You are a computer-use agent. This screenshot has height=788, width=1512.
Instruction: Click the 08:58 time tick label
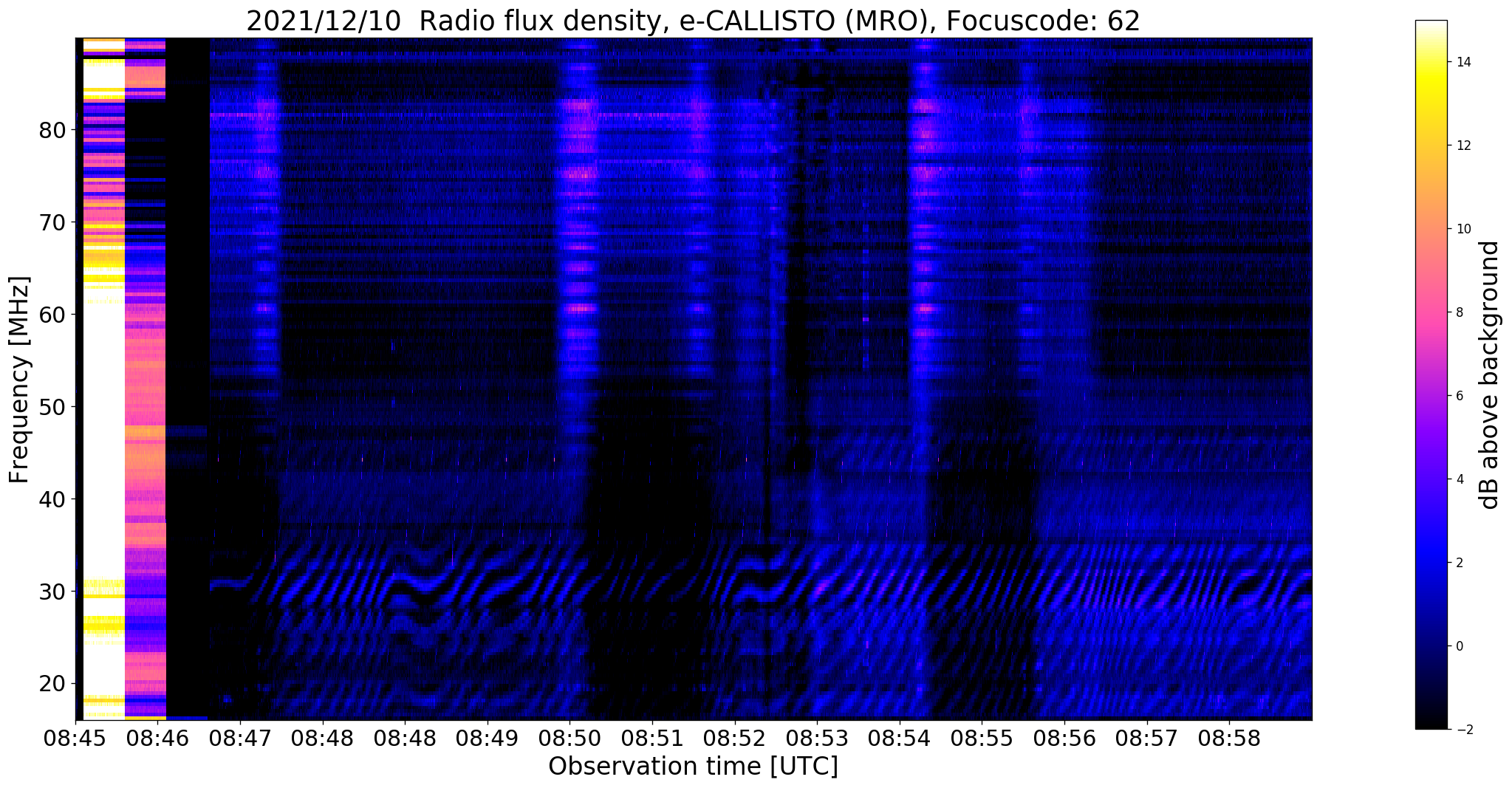point(1228,737)
